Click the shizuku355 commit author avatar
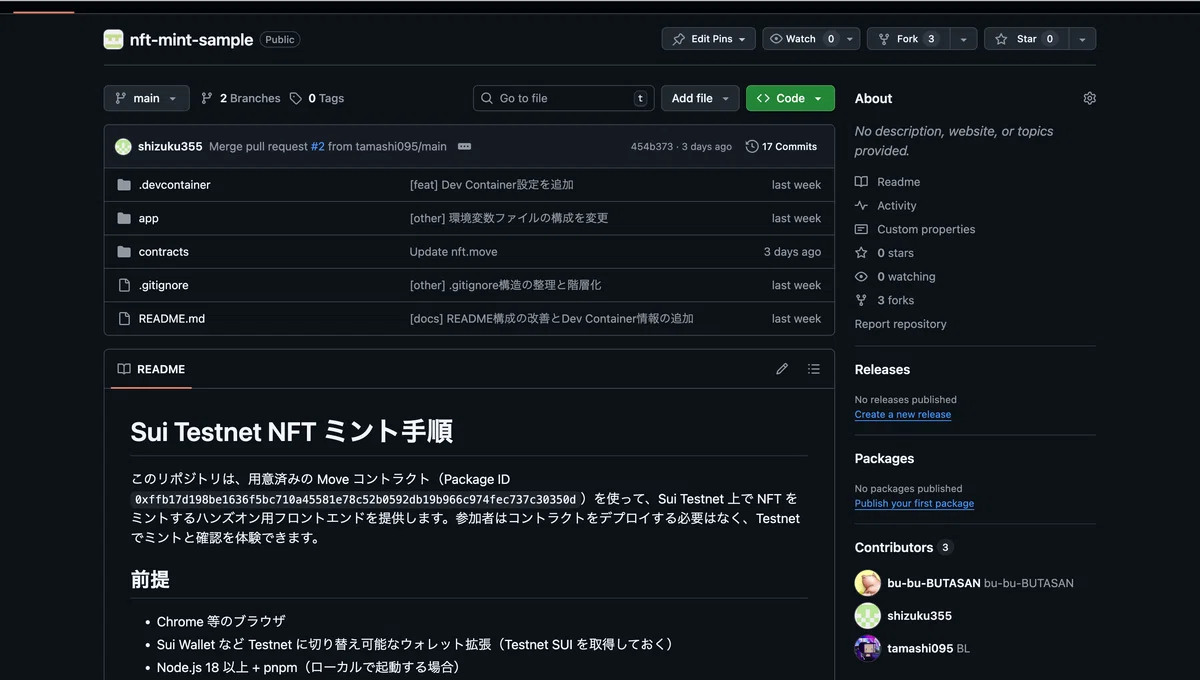Screen dimensions: 1200x680 [x=123, y=146]
